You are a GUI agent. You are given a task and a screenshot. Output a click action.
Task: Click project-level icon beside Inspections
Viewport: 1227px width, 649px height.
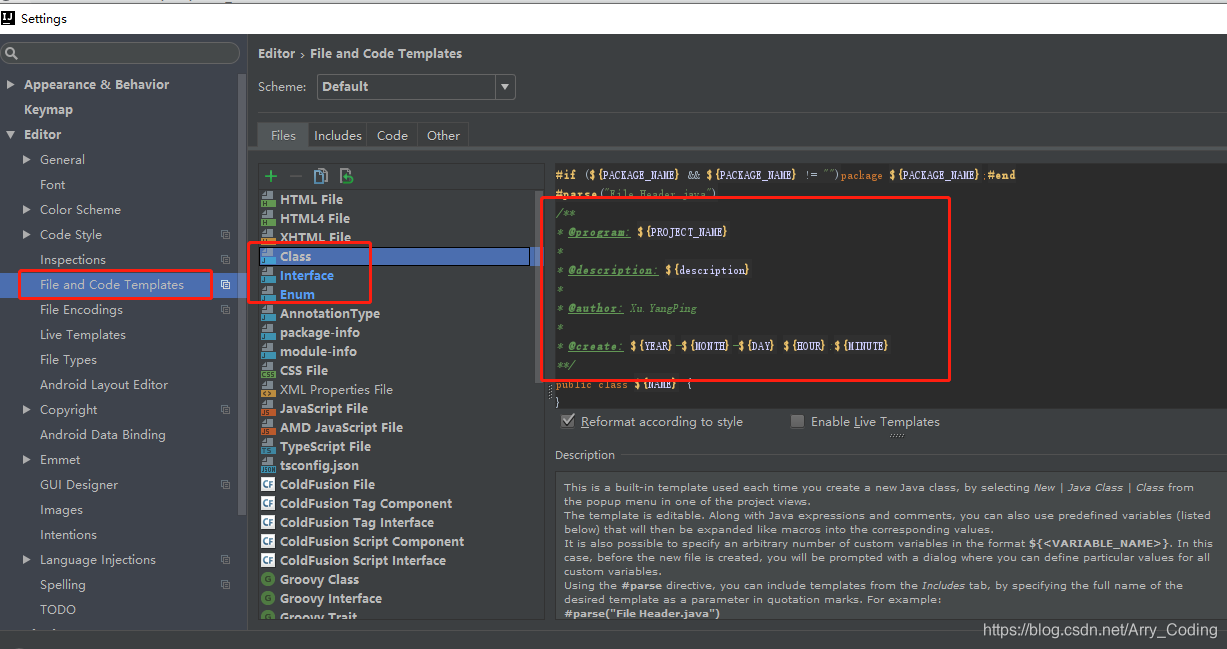[x=225, y=260]
